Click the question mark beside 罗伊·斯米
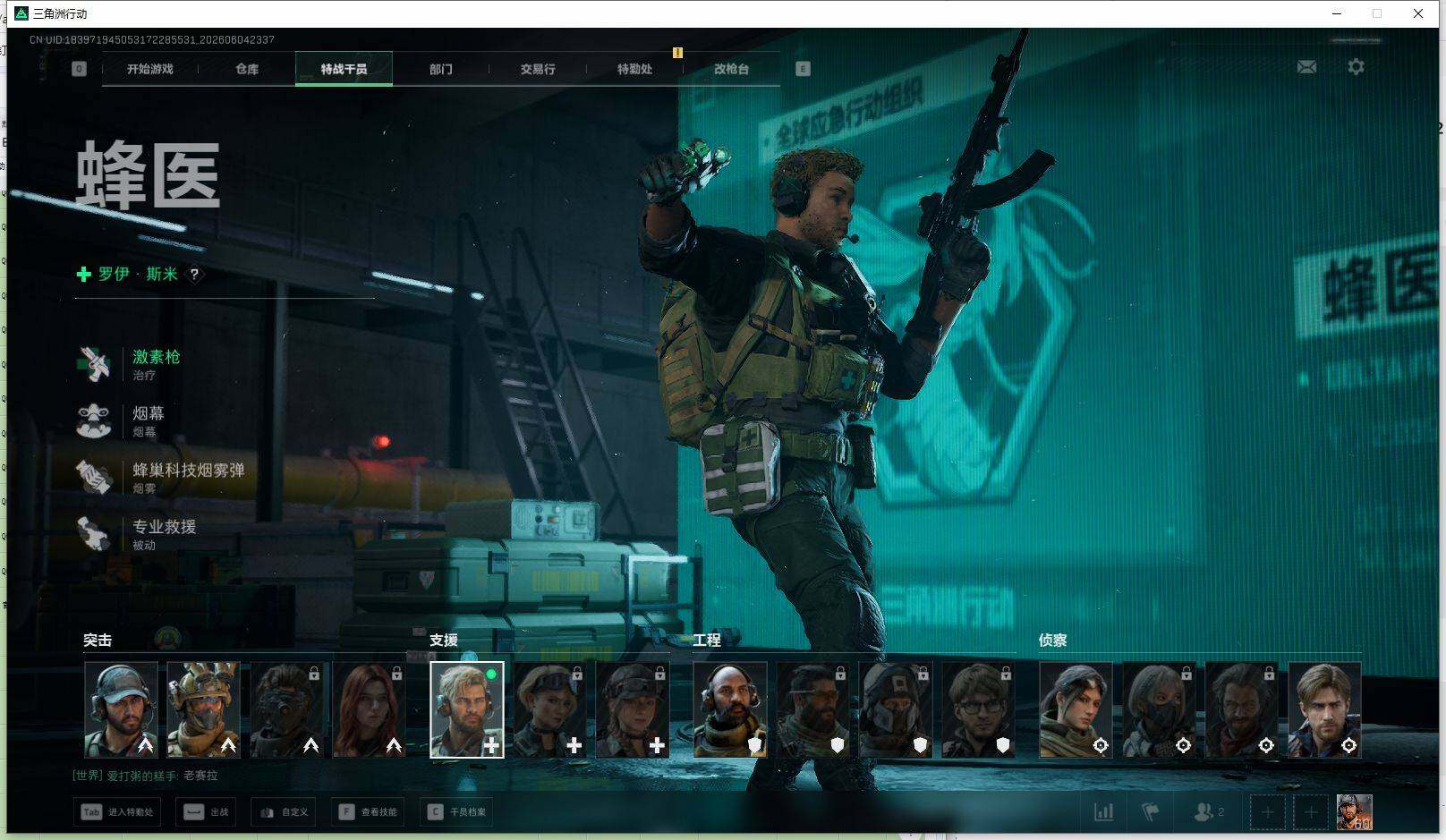This screenshot has width=1446, height=840. tap(194, 275)
